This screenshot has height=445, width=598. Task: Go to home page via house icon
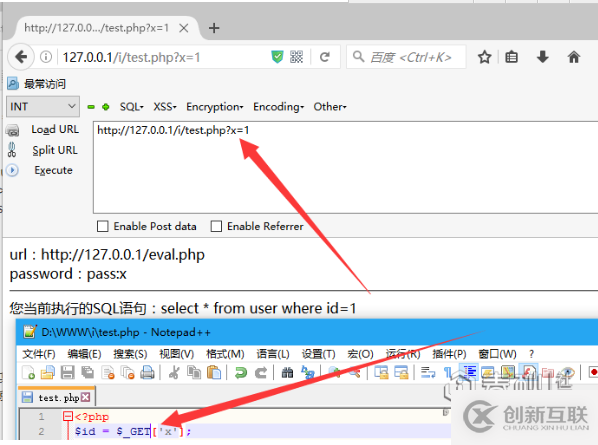574,57
